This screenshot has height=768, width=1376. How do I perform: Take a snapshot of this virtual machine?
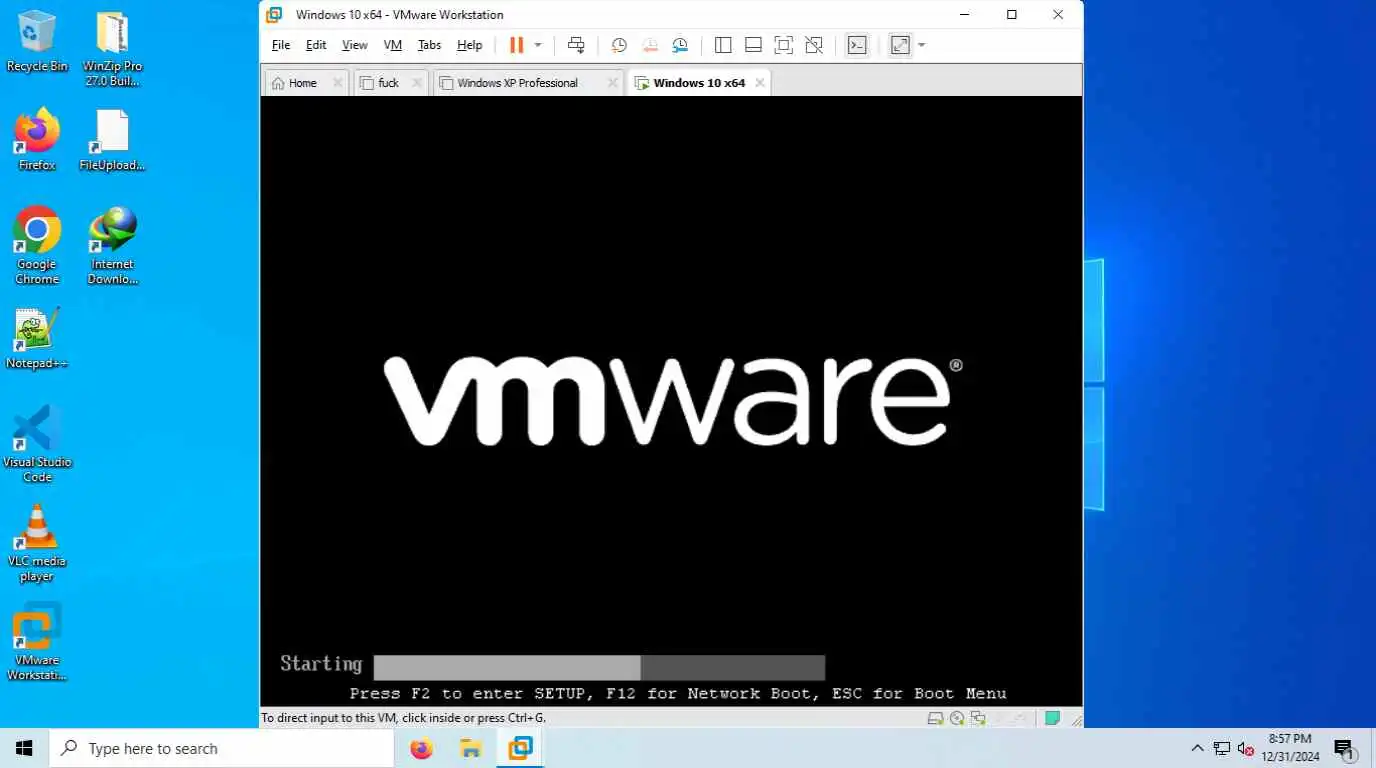[x=619, y=45]
